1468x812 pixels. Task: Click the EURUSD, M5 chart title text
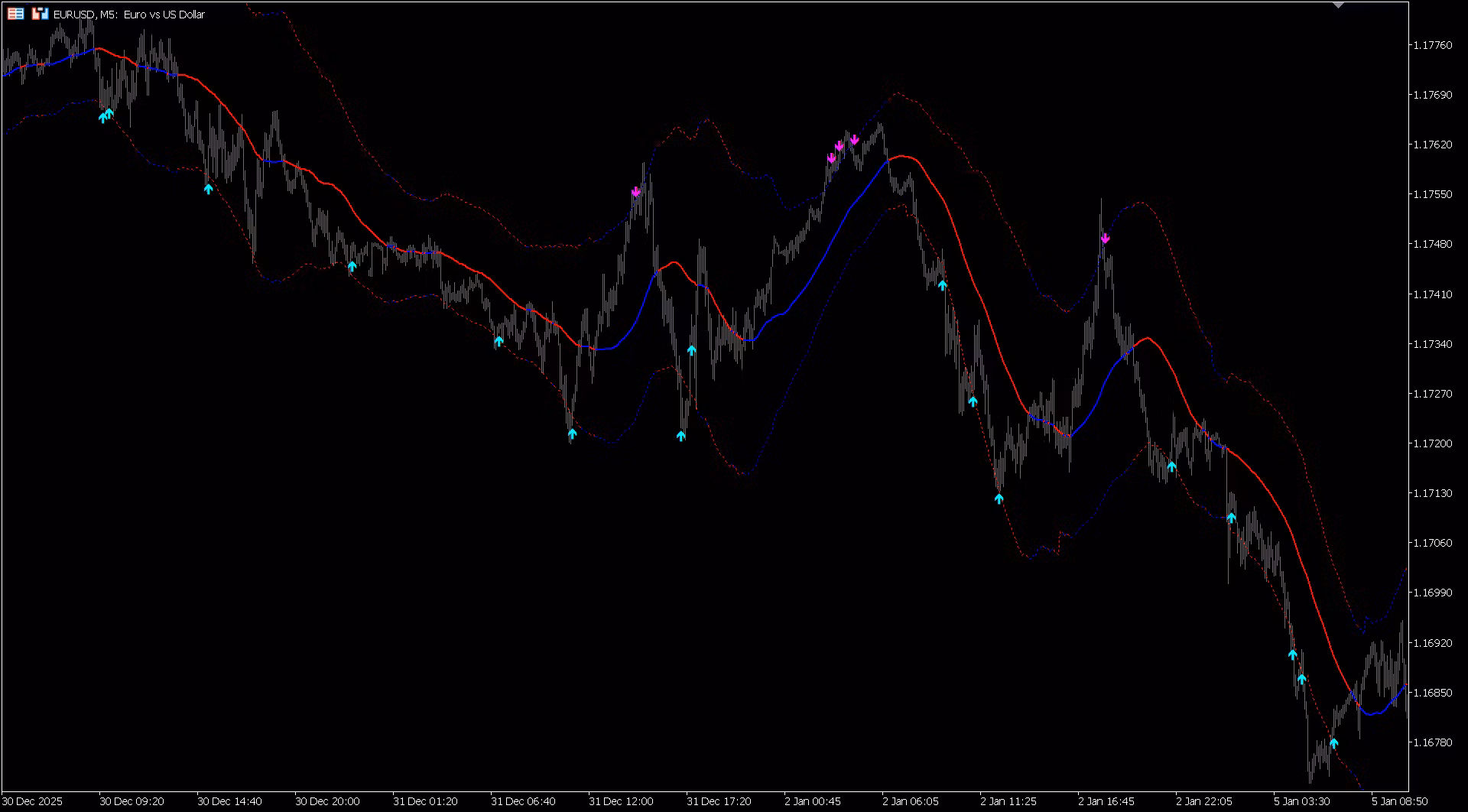pyautogui.click(x=128, y=15)
